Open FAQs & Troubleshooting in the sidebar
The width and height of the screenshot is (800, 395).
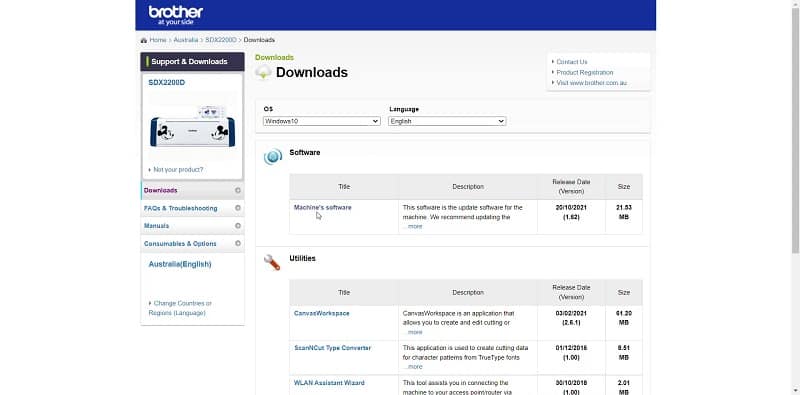[x=181, y=208]
